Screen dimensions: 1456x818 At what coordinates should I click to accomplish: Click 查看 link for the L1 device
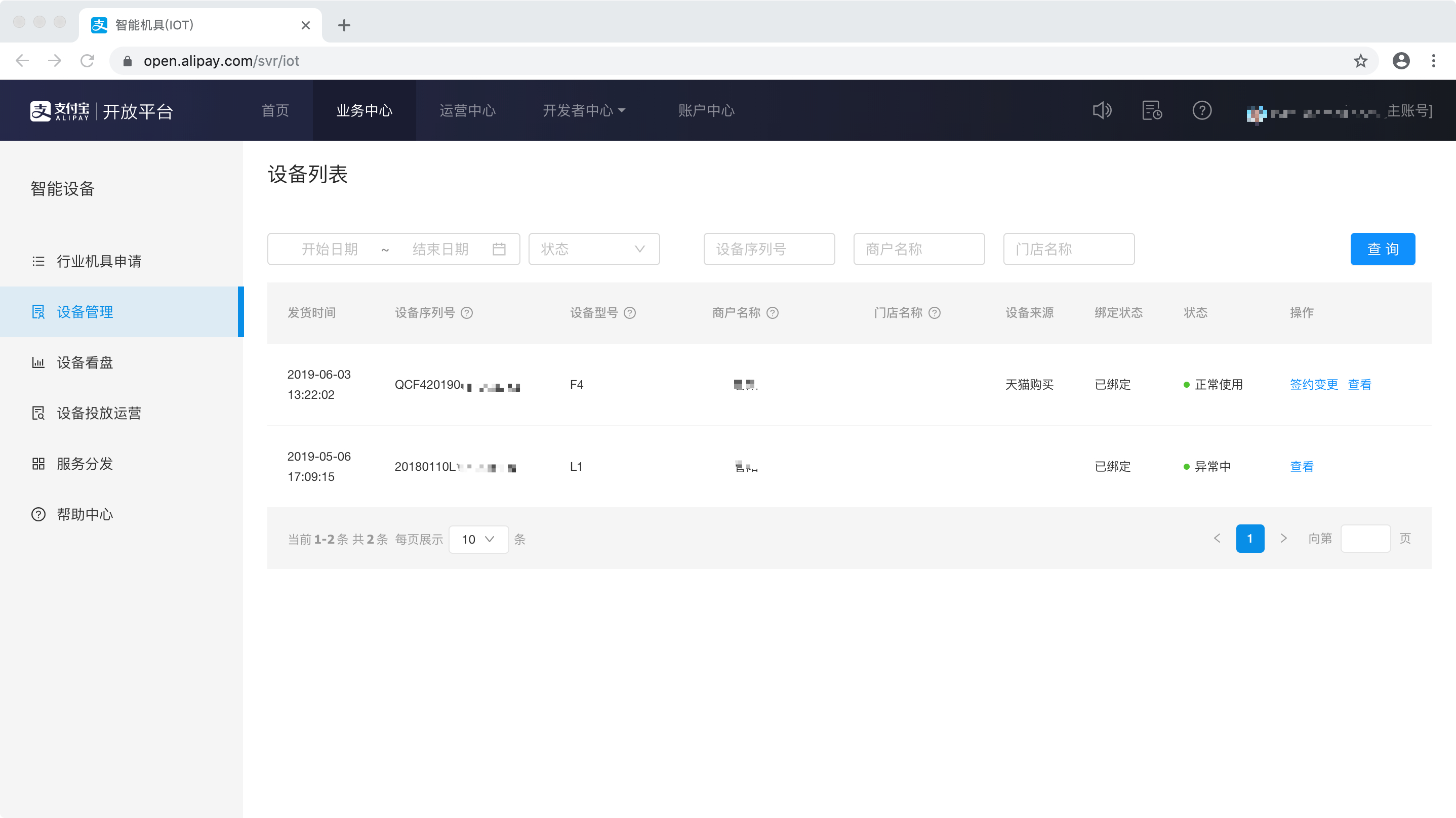(1301, 466)
